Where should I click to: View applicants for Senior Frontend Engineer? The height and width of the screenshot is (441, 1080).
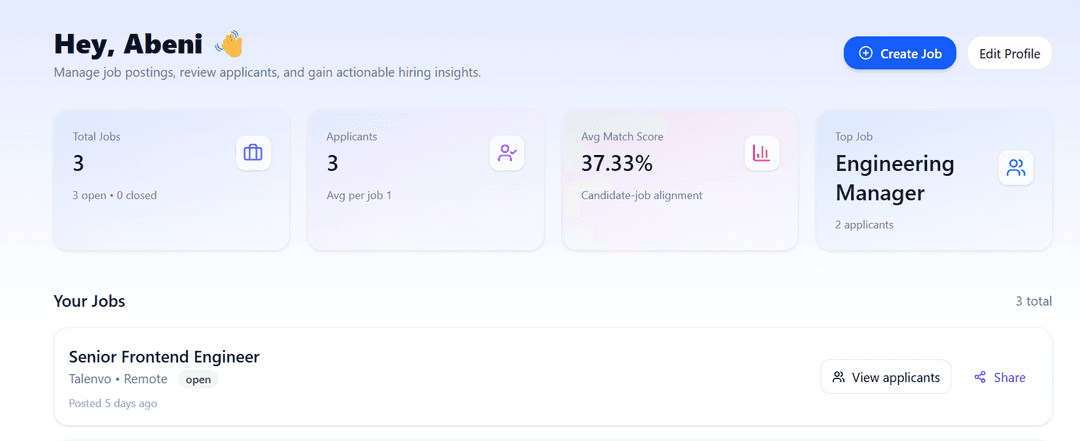[885, 378]
